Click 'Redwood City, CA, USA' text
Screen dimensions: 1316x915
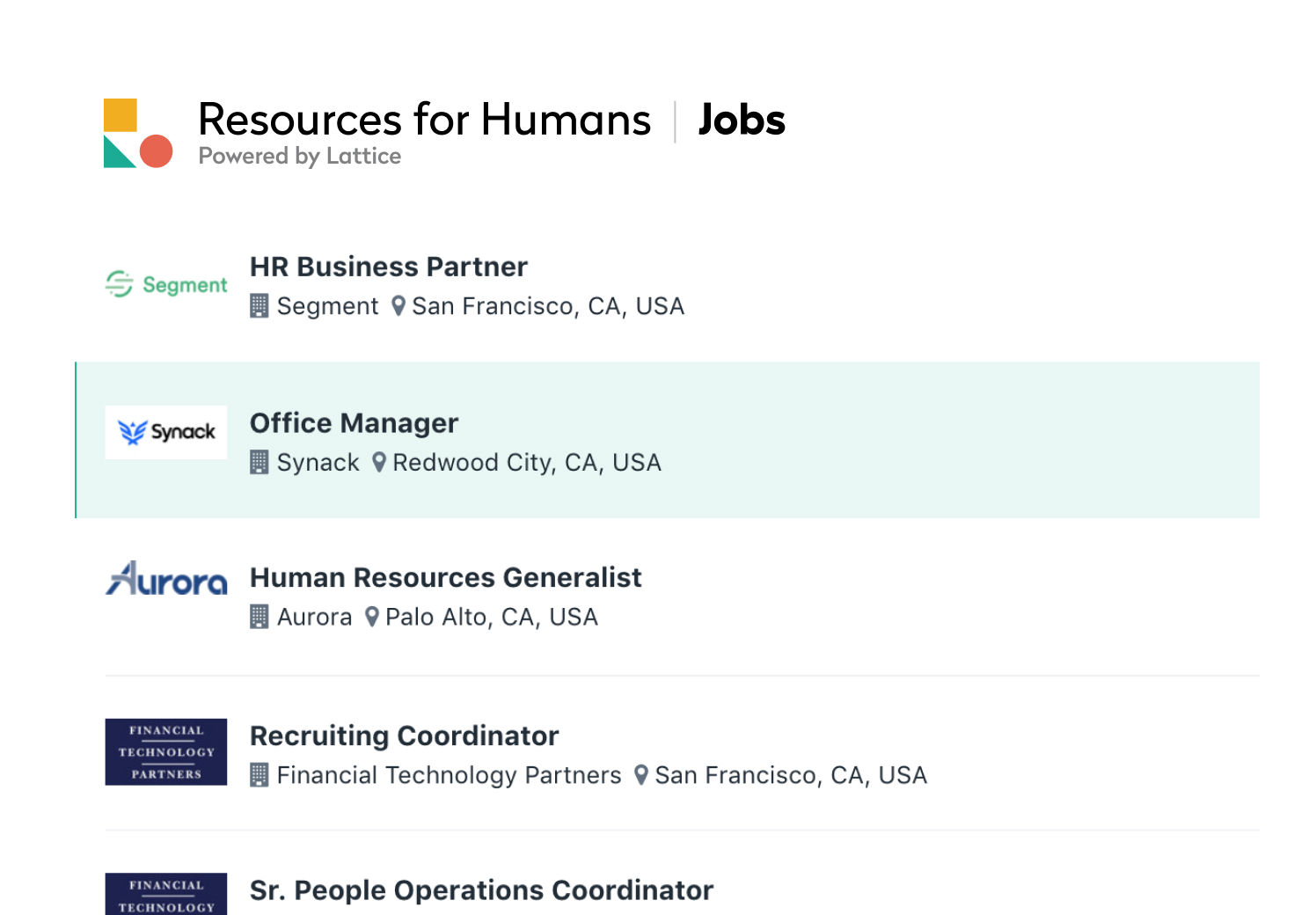[527, 463]
